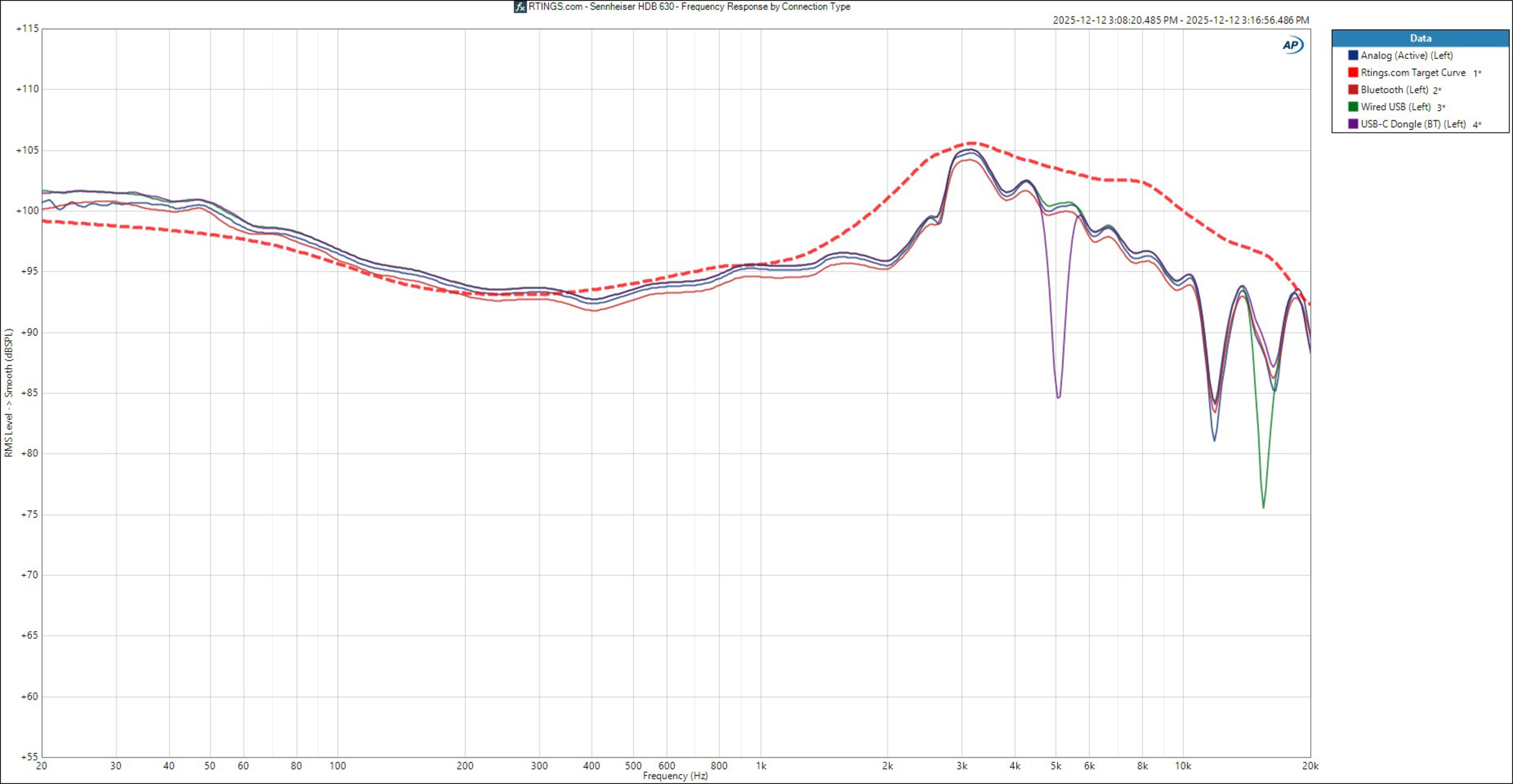Click the measurement timestamp text
The height and width of the screenshot is (784, 1513).
pos(1180,20)
